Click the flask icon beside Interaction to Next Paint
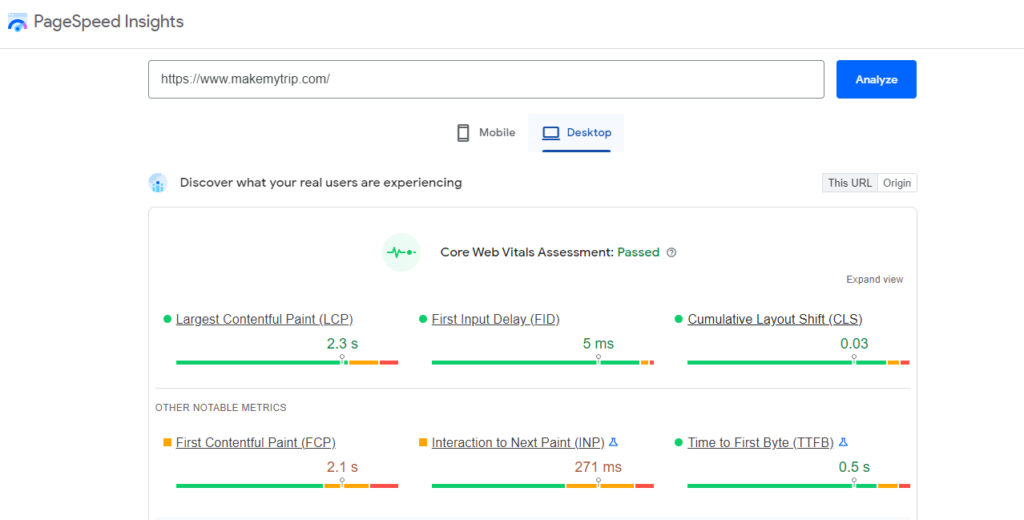 coord(613,442)
